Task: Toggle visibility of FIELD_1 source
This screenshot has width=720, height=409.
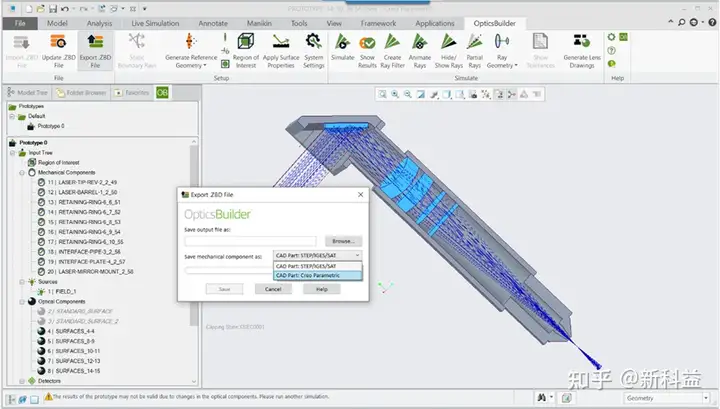Action: [41, 291]
